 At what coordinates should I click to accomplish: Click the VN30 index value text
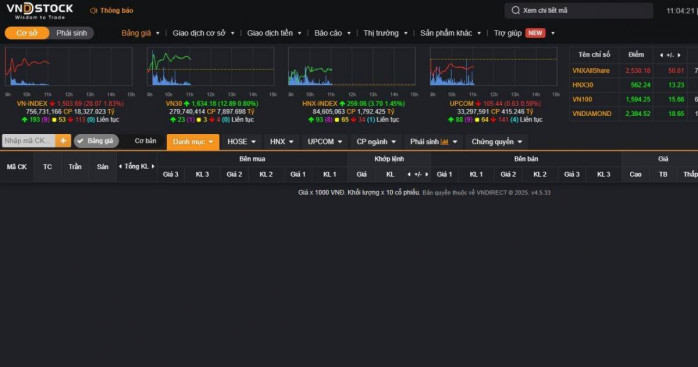click(x=225, y=103)
